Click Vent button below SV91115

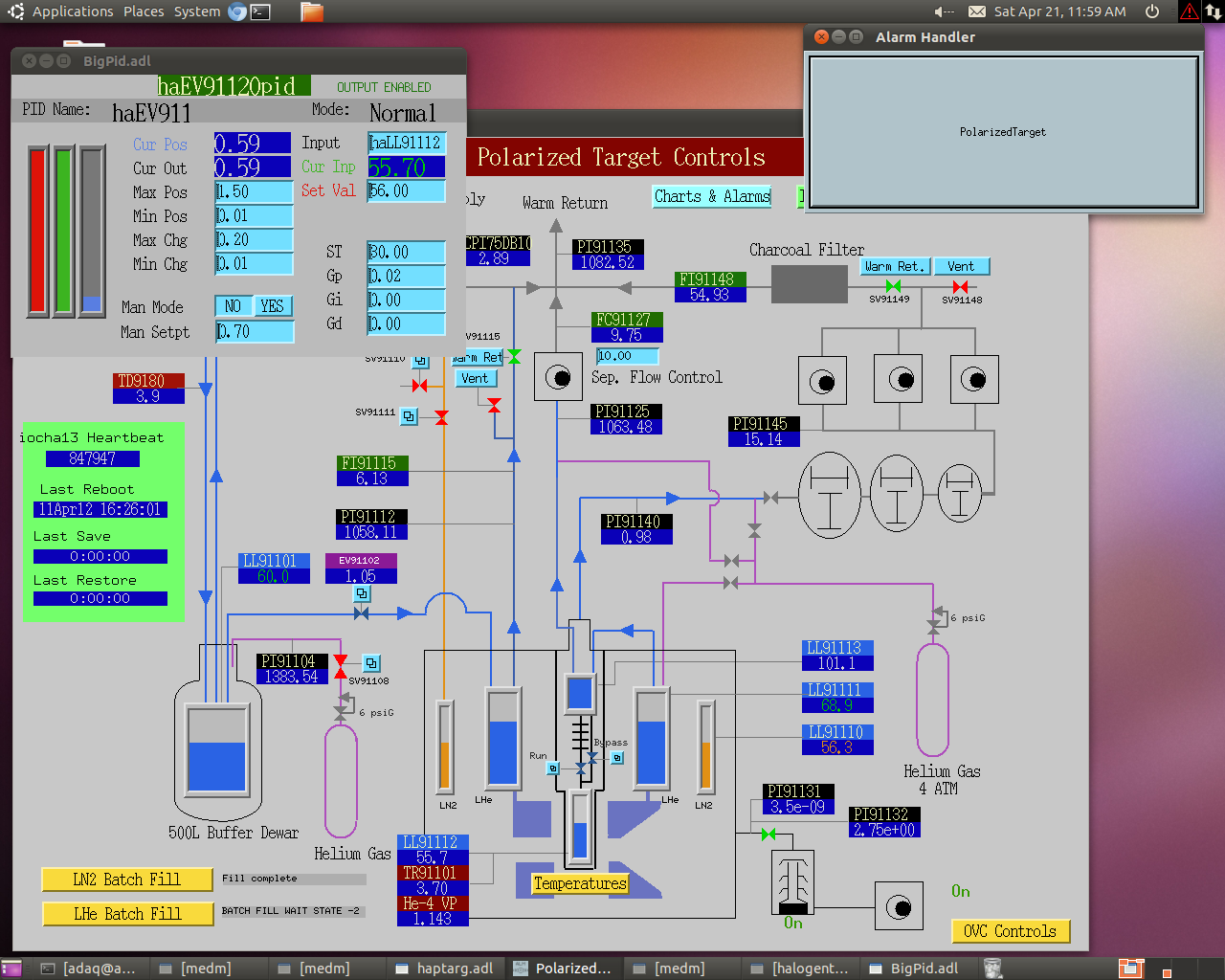pyautogui.click(x=475, y=378)
